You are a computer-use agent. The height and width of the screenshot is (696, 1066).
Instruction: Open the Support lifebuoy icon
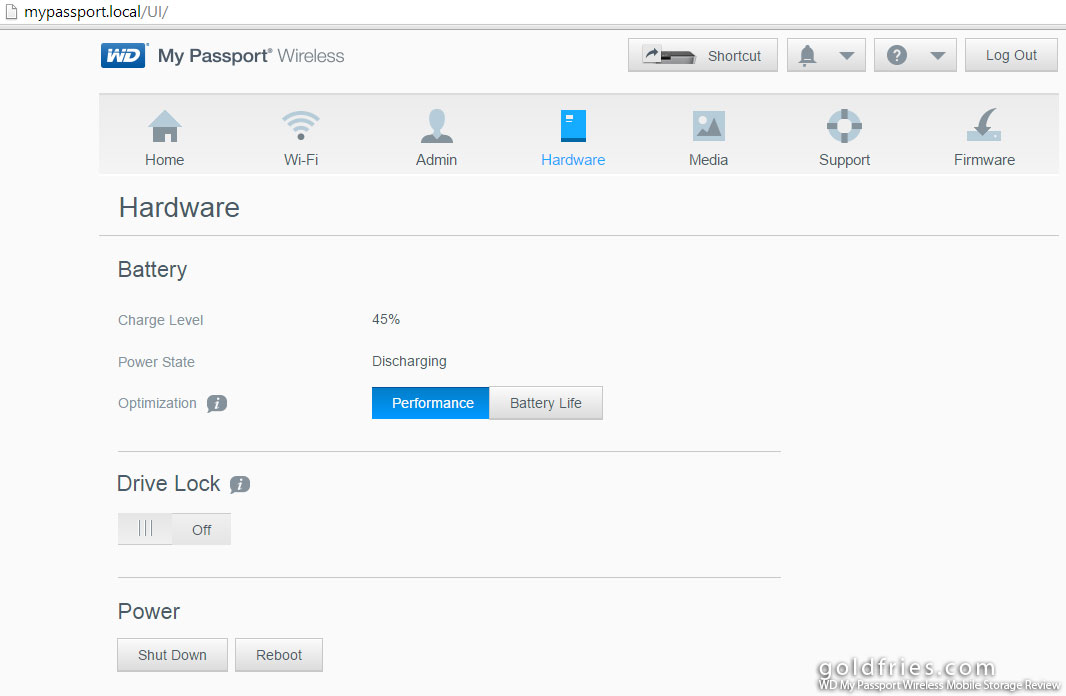click(x=844, y=126)
